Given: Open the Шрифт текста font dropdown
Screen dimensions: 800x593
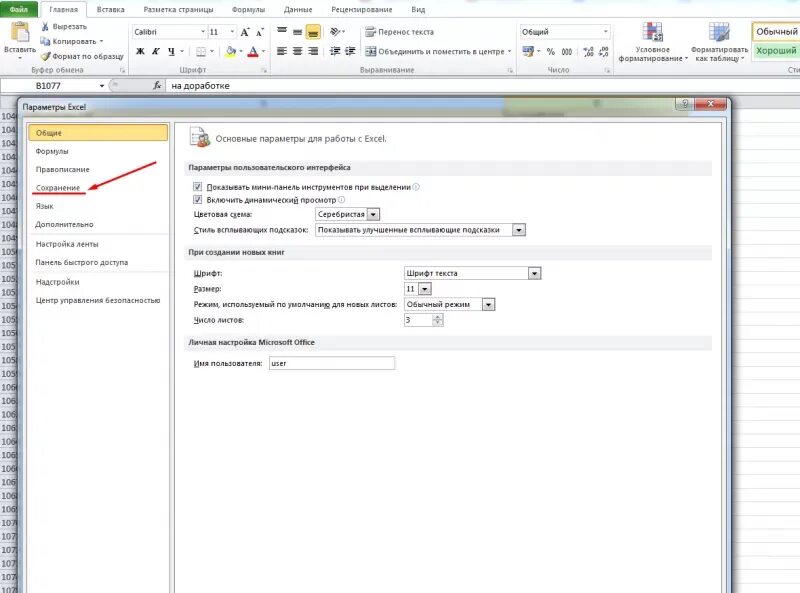Looking at the screenshot, I should [x=534, y=273].
